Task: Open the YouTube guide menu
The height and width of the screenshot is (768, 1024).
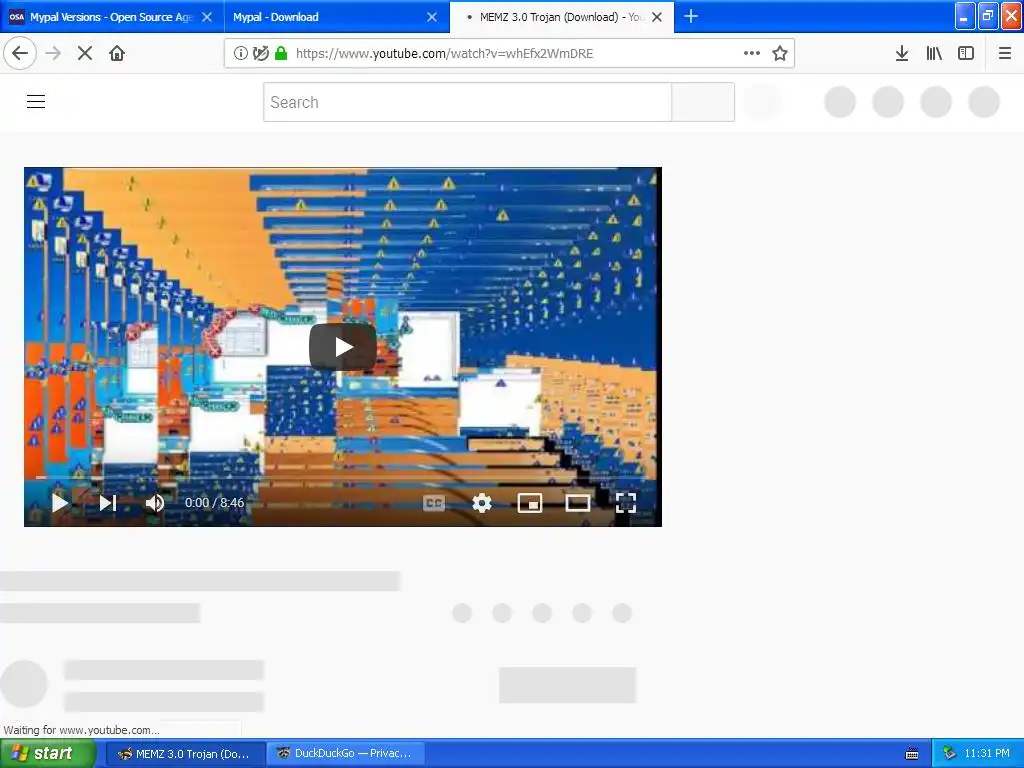Action: pyautogui.click(x=36, y=101)
